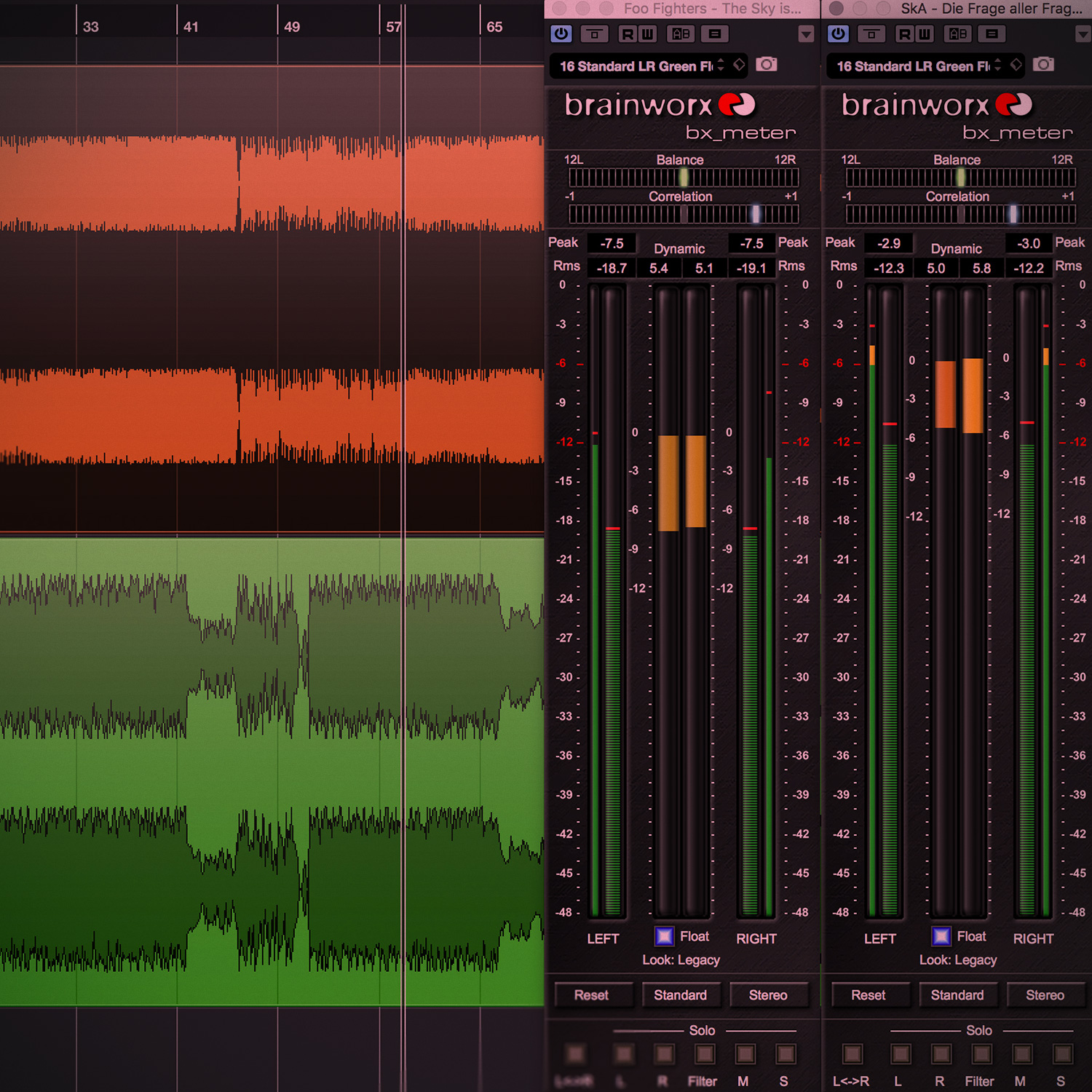
Task: Step presets with arrows in Foo Fighters plugin
Action: click(721, 65)
